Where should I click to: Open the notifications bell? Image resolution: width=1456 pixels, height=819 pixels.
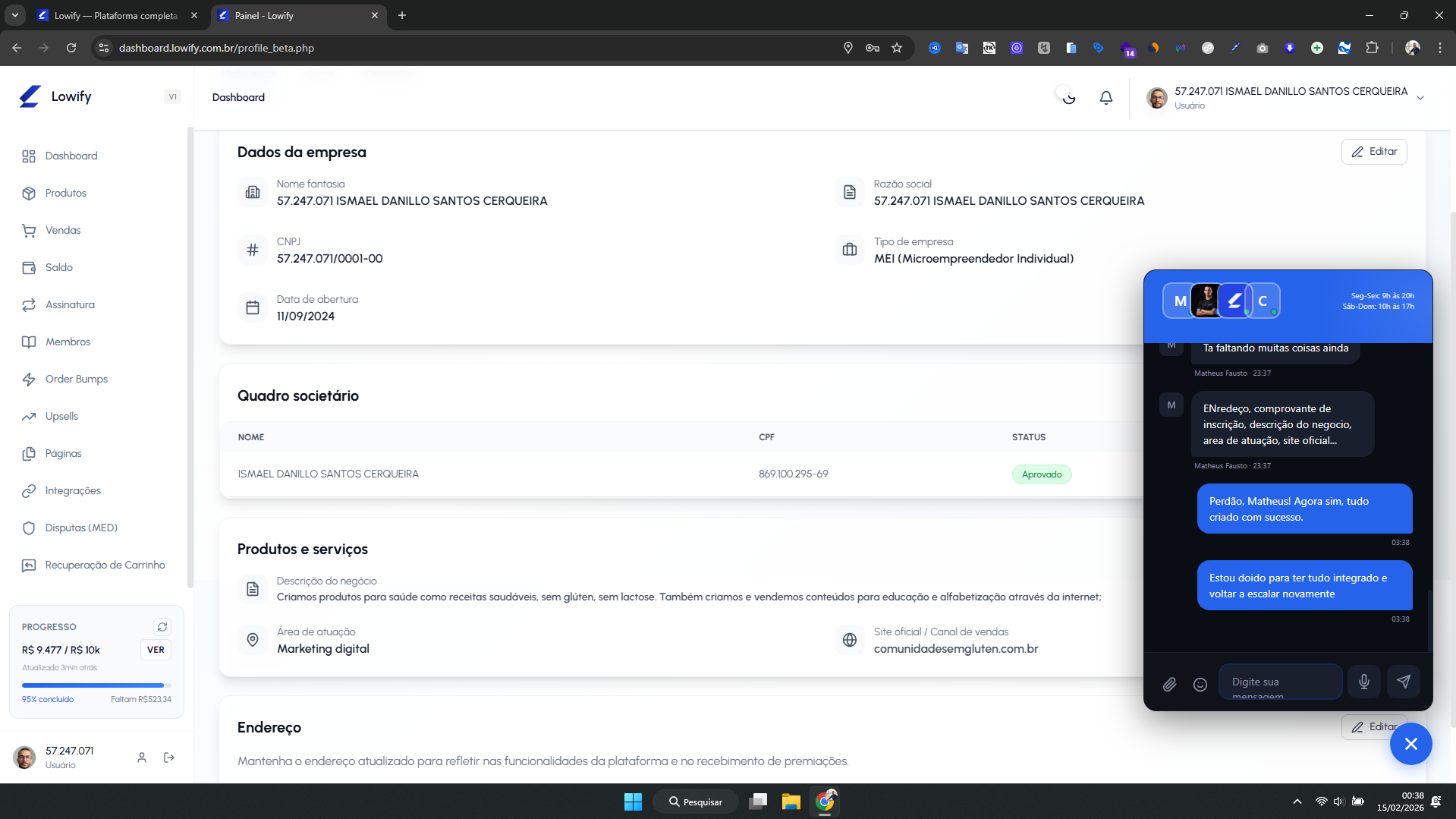pos(1105,98)
